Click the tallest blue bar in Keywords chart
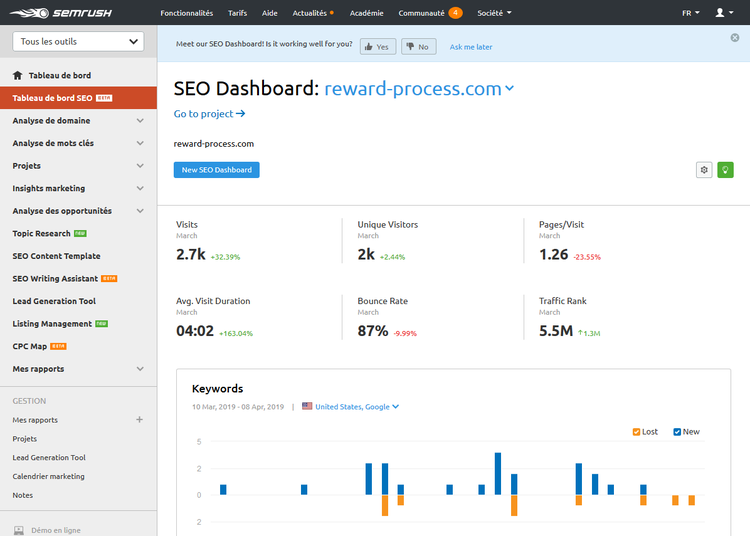 (x=498, y=473)
